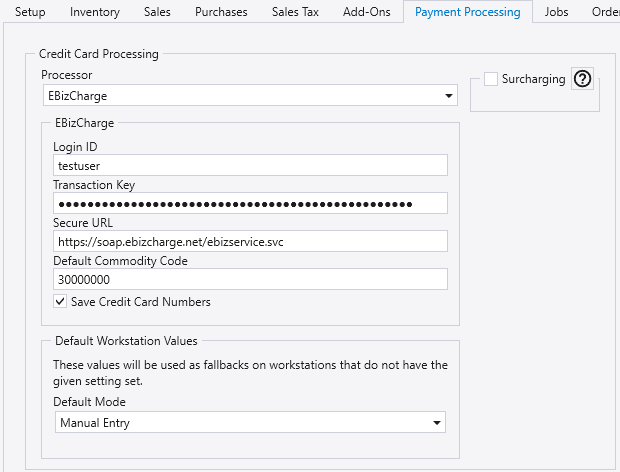Viewport: 620px width, 472px height.
Task: Open the Inventory tab
Action: pyautogui.click(x=95, y=12)
